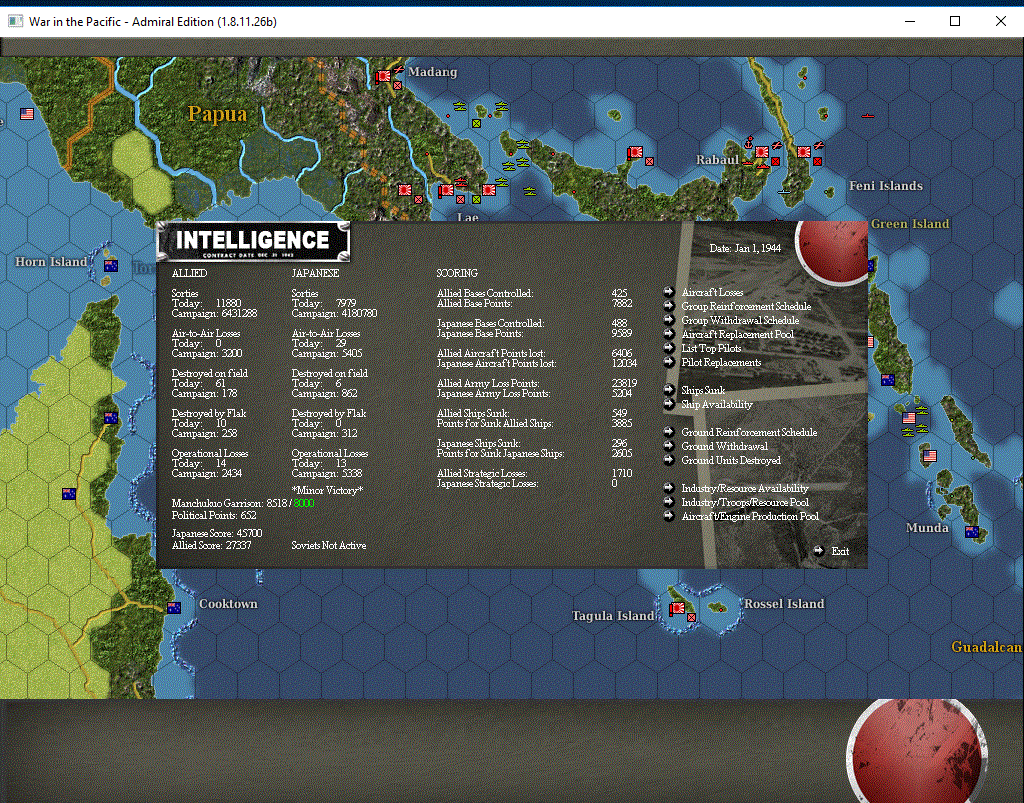The image size is (1024, 803).
Task: Click Political Points: 652 text
Action: coord(214,515)
